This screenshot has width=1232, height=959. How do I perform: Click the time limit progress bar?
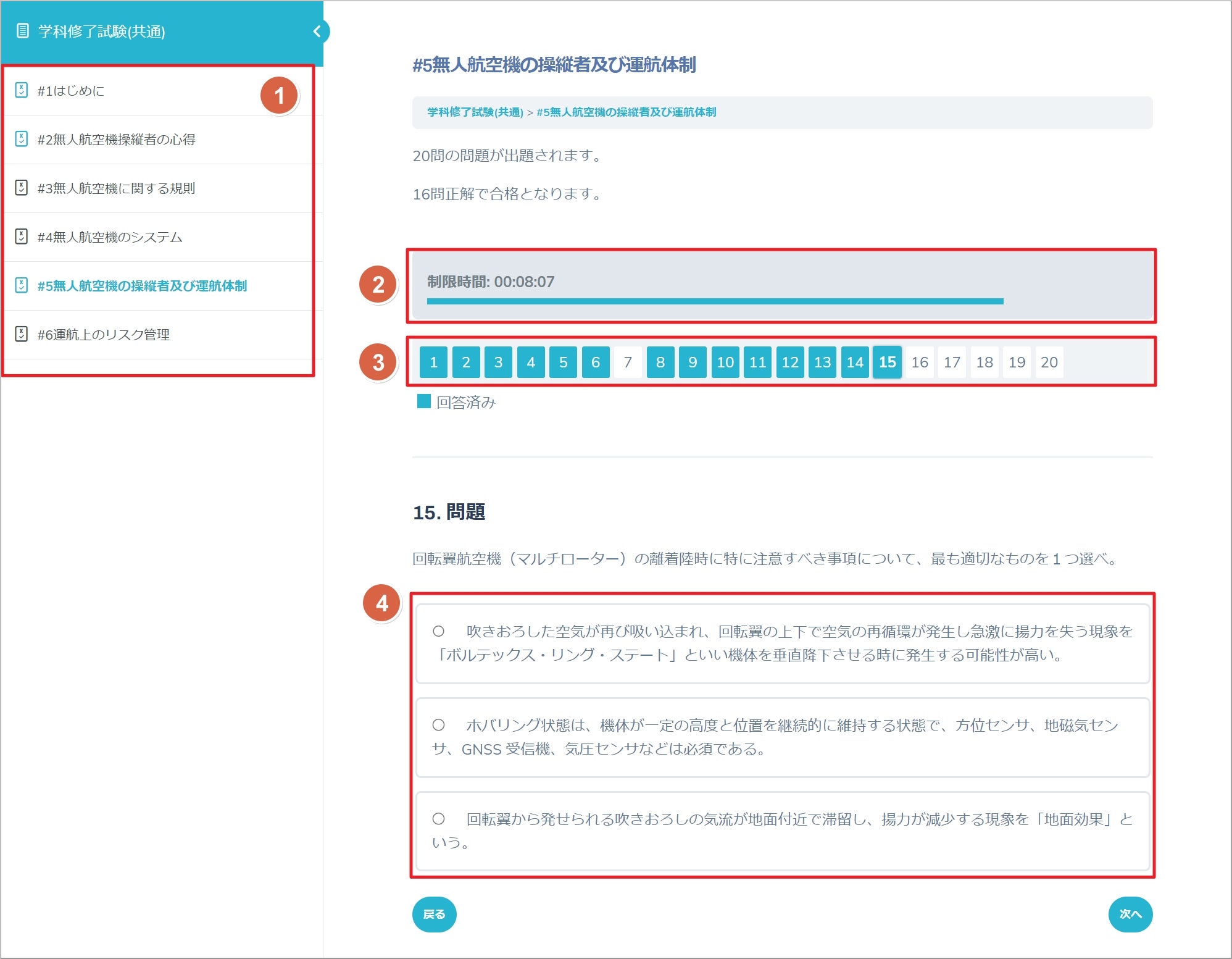[715, 301]
